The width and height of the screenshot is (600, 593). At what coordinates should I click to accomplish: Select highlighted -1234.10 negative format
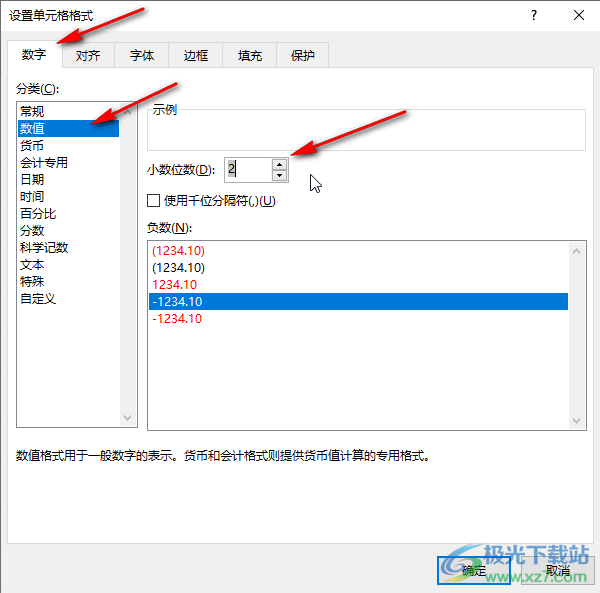(358, 301)
